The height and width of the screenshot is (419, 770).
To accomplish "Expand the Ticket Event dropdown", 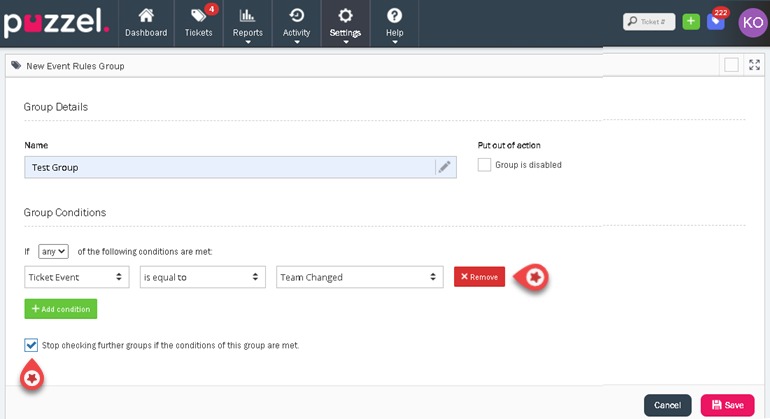I will click(x=77, y=277).
